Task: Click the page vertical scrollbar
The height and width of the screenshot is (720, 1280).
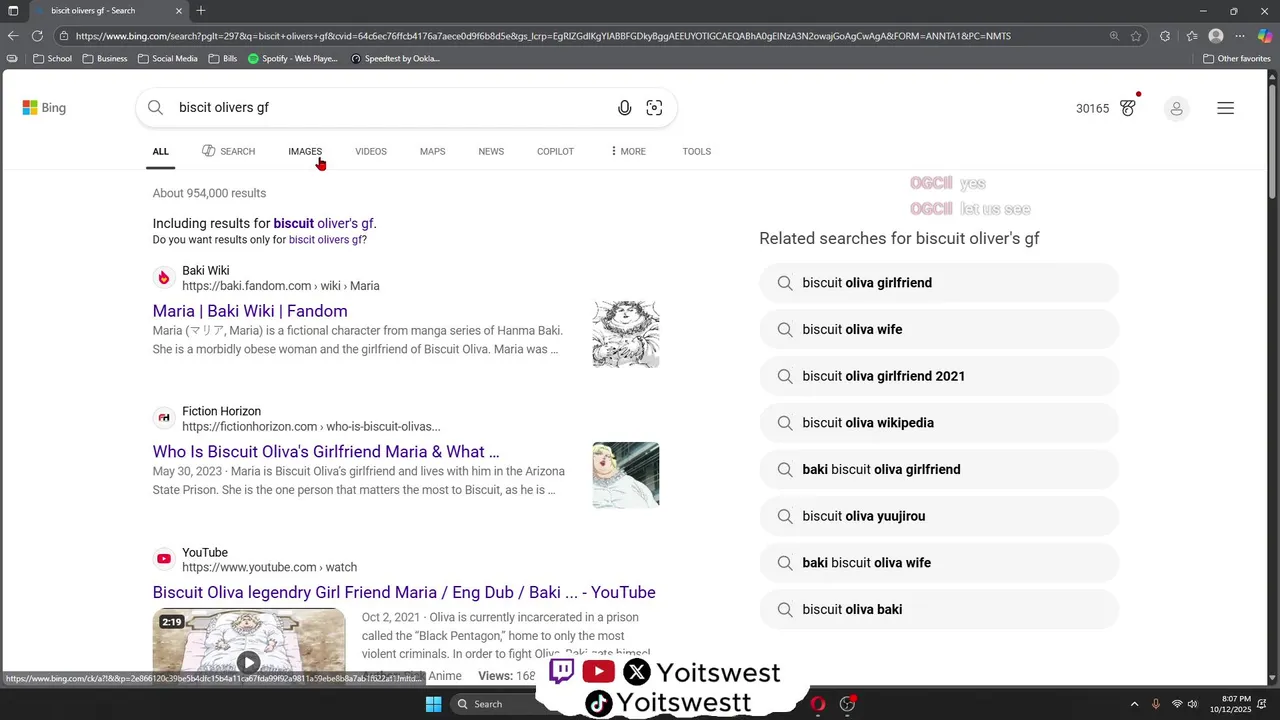Action: (1272, 140)
